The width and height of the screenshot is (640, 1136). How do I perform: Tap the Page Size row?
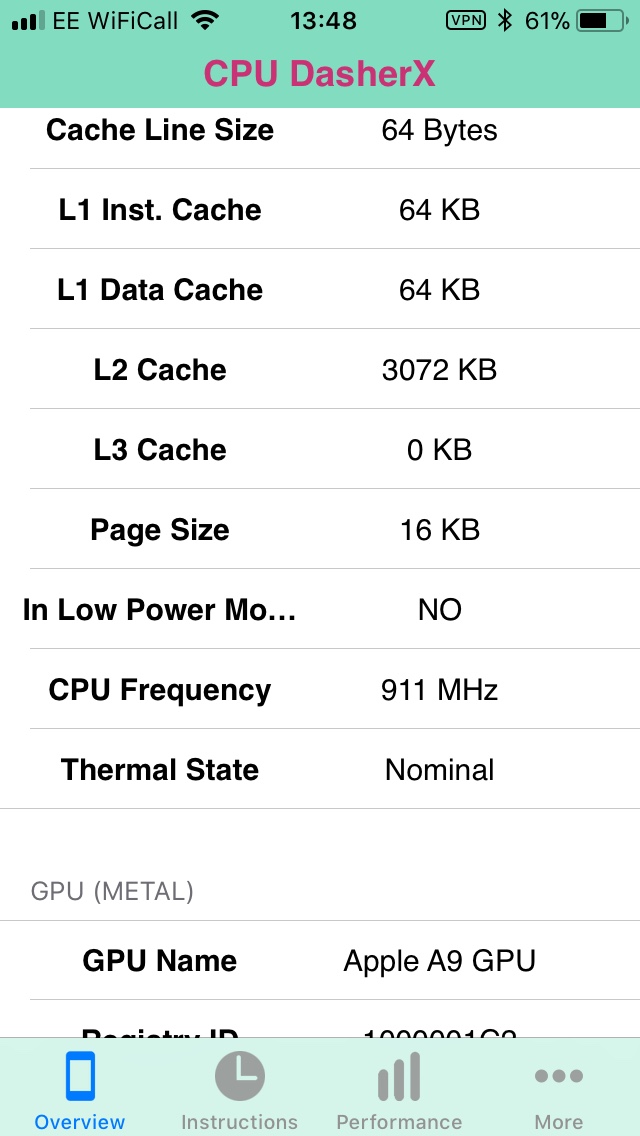pyautogui.click(x=320, y=530)
